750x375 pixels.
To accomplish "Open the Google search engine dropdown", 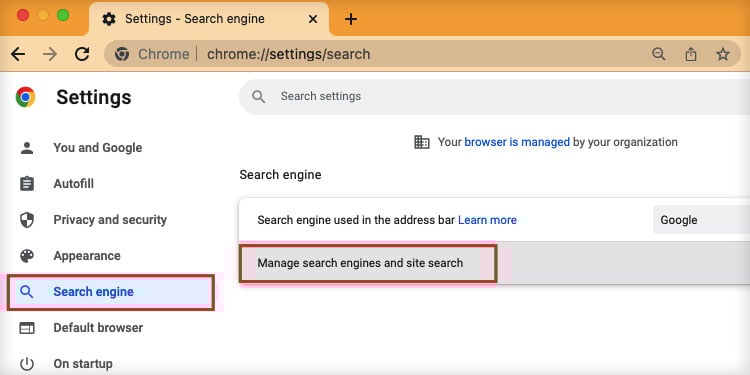I will click(x=701, y=220).
